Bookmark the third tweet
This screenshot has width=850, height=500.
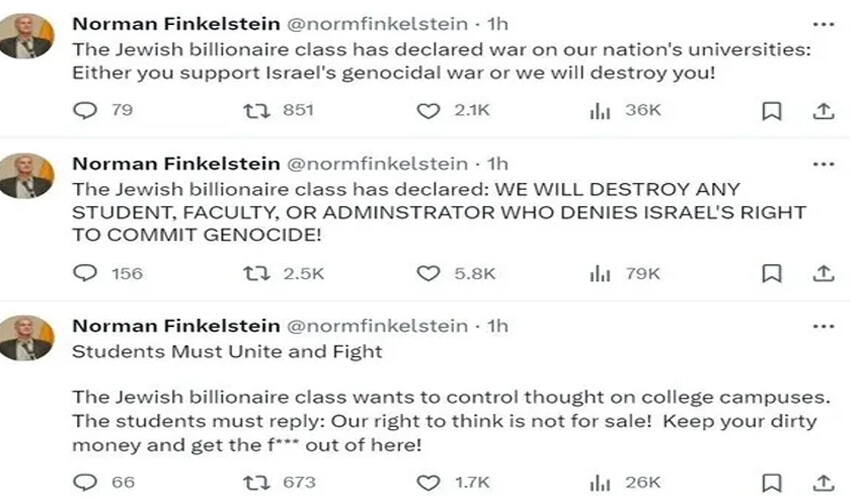771,482
